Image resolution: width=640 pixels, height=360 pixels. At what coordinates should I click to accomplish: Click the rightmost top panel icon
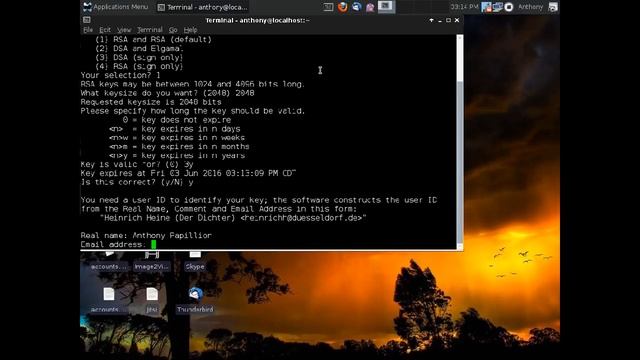[x=553, y=7]
